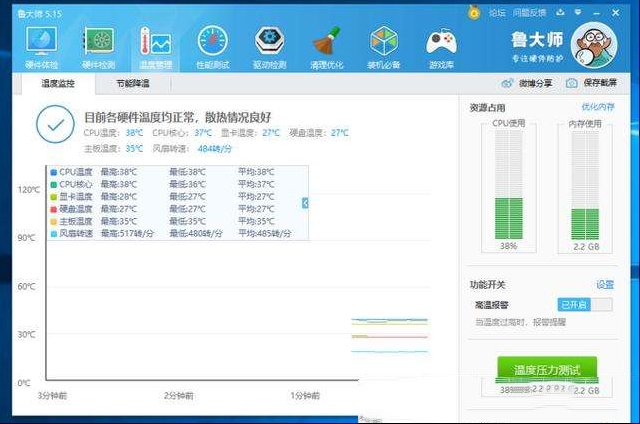Click the 鲁大师 mascot avatar
Image resolution: width=640 pixels, height=424 pixels.
tap(594, 45)
